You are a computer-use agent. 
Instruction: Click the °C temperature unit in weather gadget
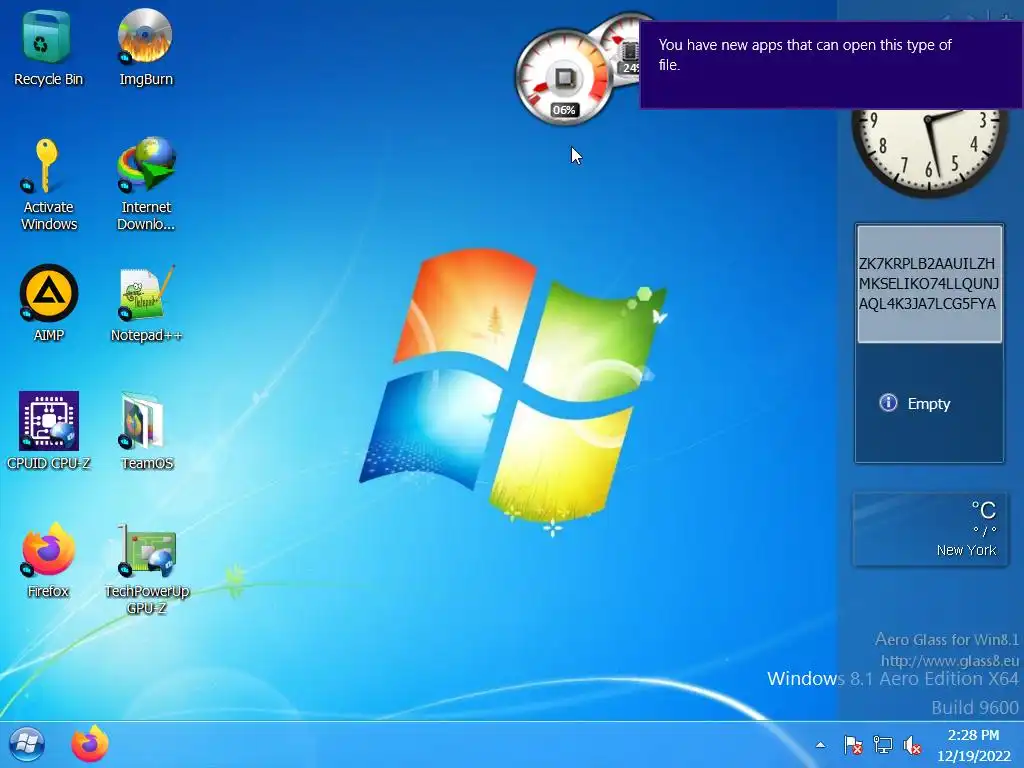[x=984, y=509]
